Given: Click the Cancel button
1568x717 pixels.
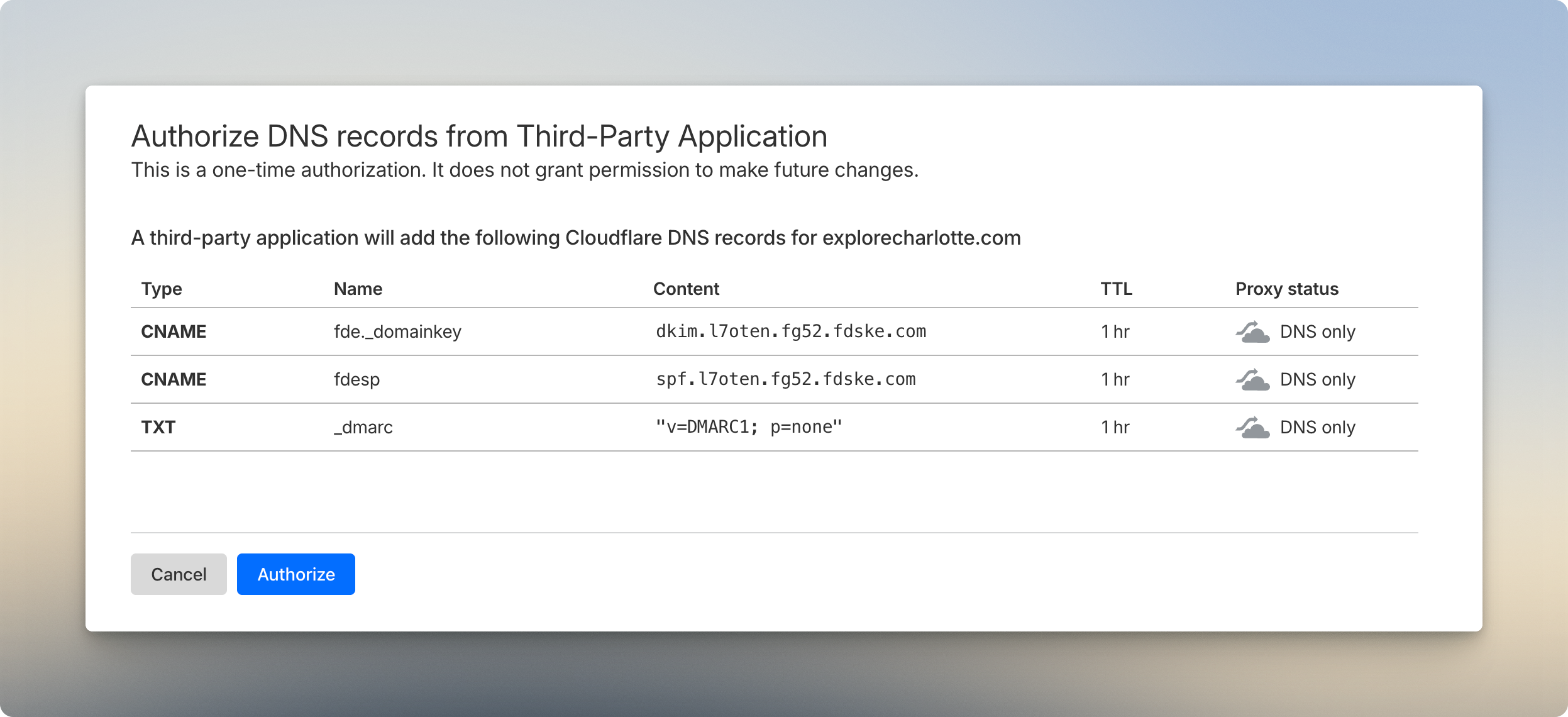Looking at the screenshot, I should [x=179, y=574].
